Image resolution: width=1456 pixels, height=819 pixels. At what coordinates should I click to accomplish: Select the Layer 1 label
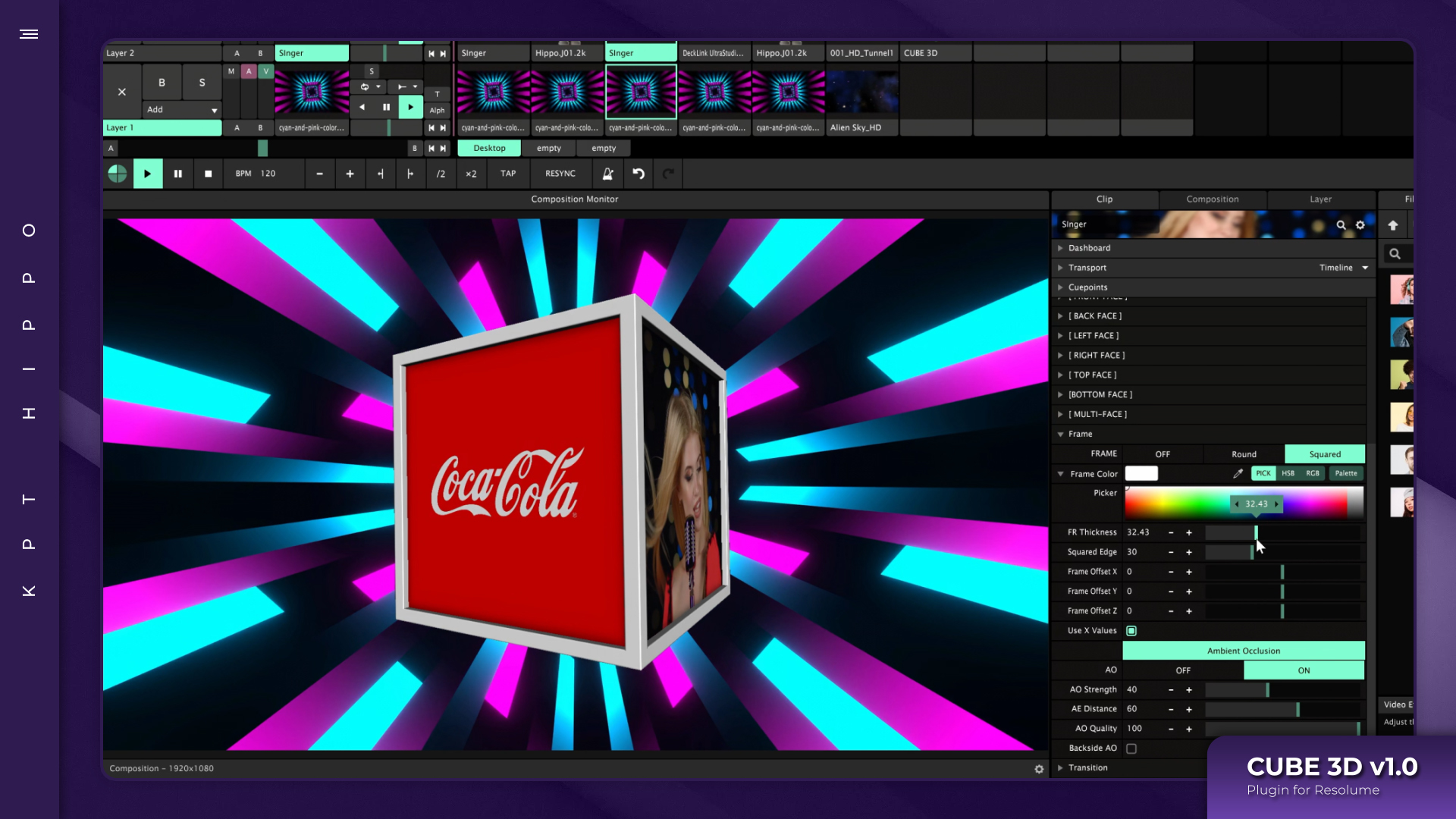(x=162, y=127)
